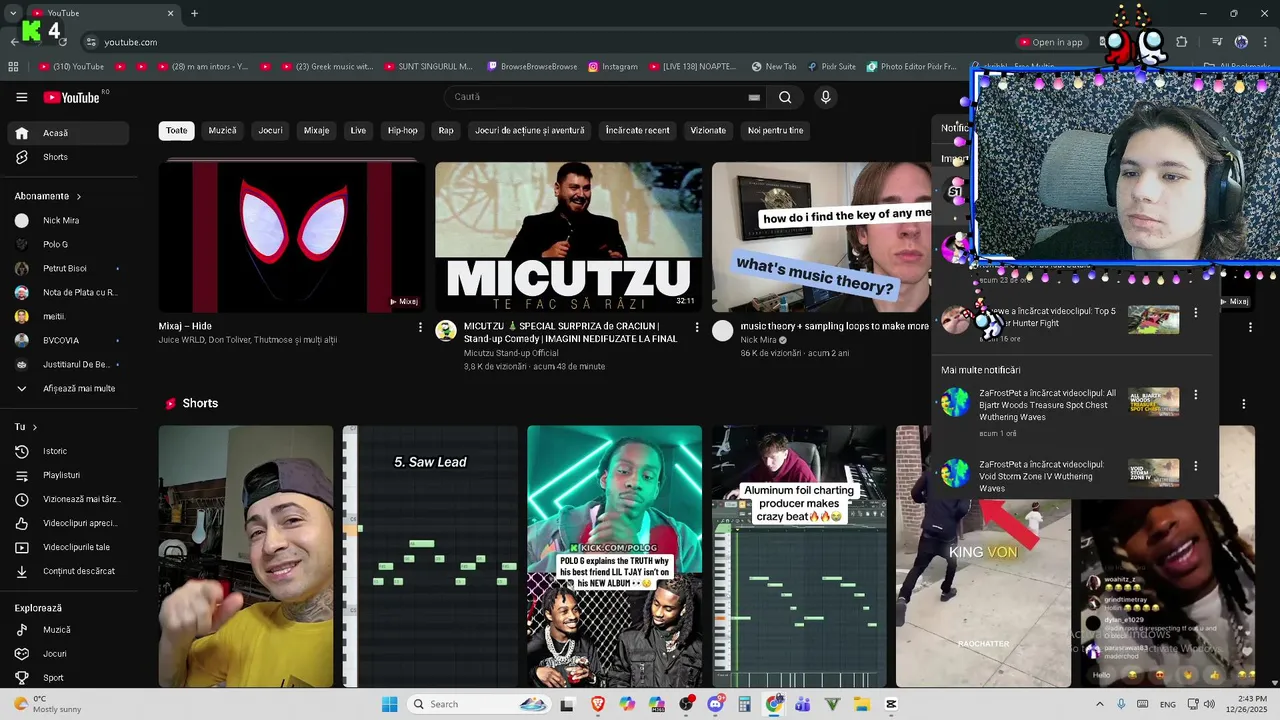
Task: Open Istoric in the sidebar
Action: point(69,451)
